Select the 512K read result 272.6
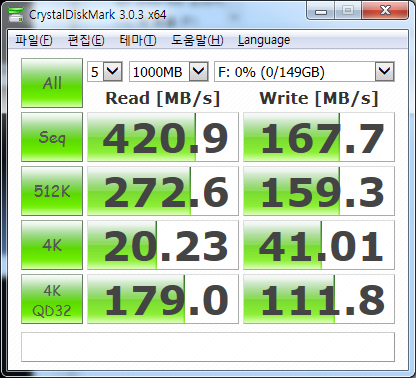 163,191
